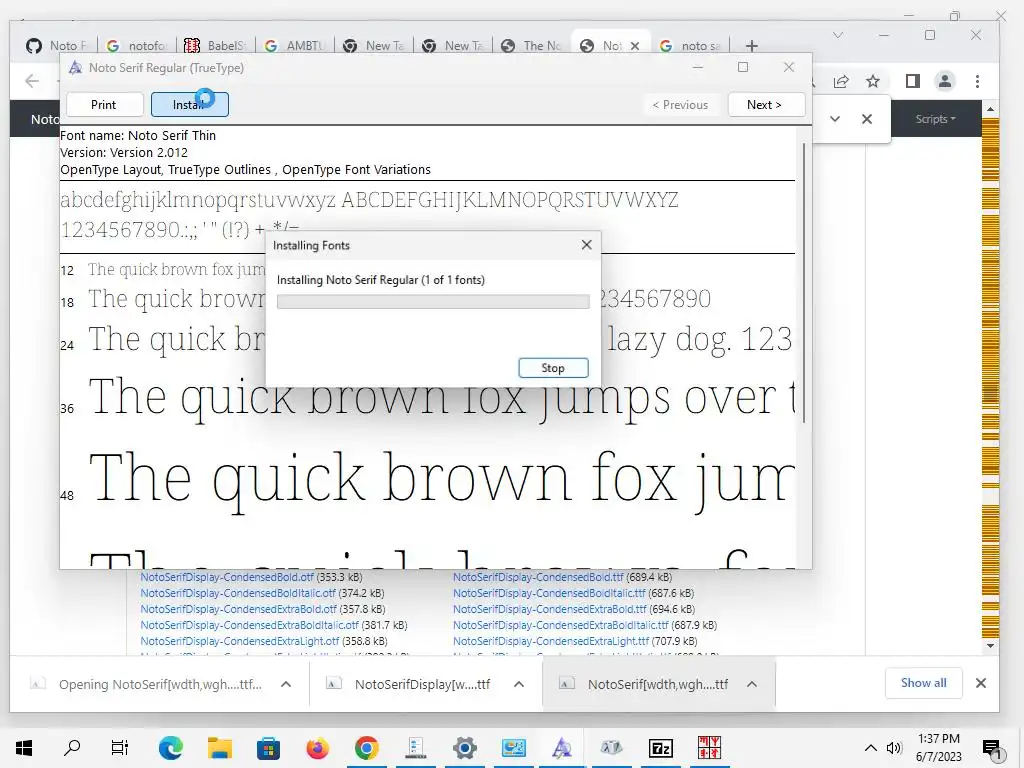
Task: Launch Microsoft Edge from taskbar
Action: click(x=170, y=748)
